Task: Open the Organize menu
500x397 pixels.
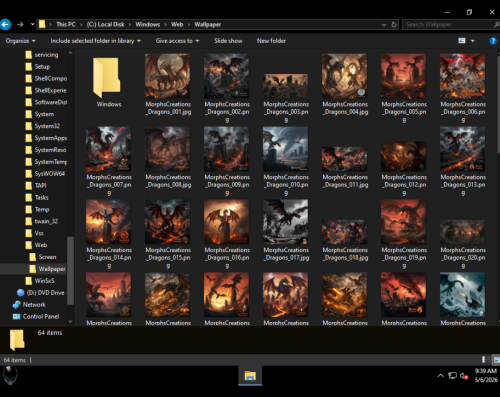Action: tap(20, 41)
